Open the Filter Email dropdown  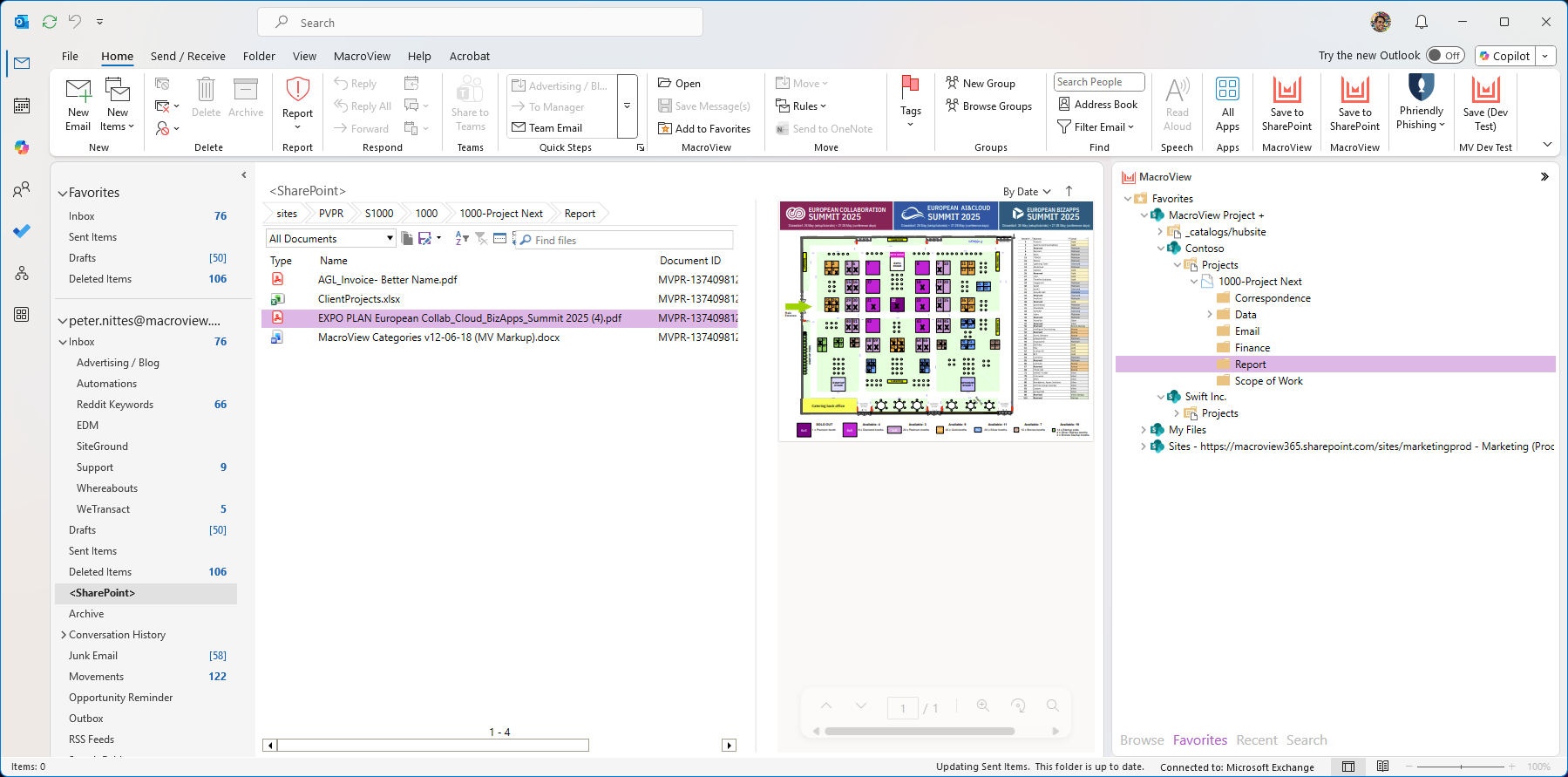[1096, 126]
